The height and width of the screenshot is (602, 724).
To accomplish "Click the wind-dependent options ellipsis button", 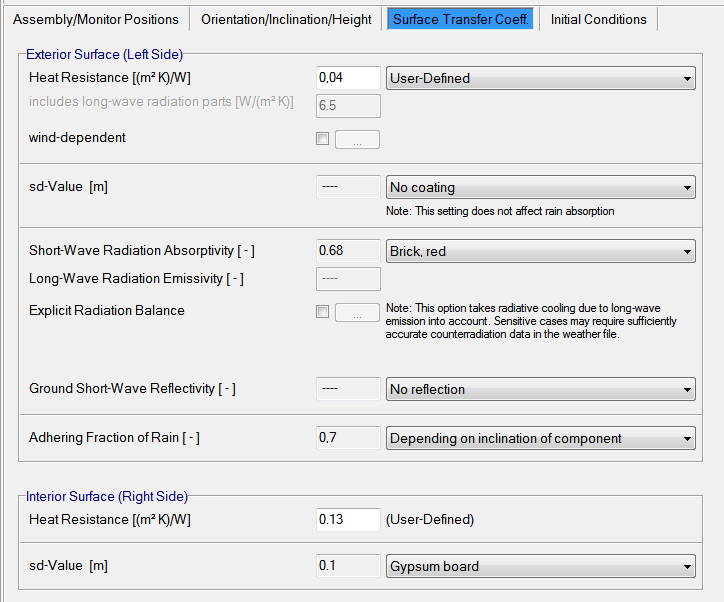I will click(x=357, y=140).
